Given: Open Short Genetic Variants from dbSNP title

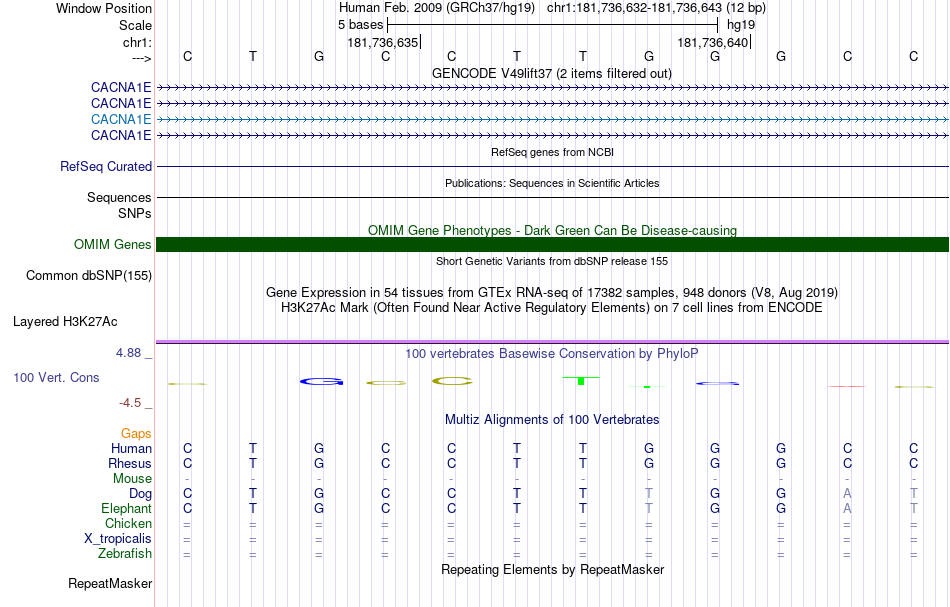Looking at the screenshot, I should 552,261.
